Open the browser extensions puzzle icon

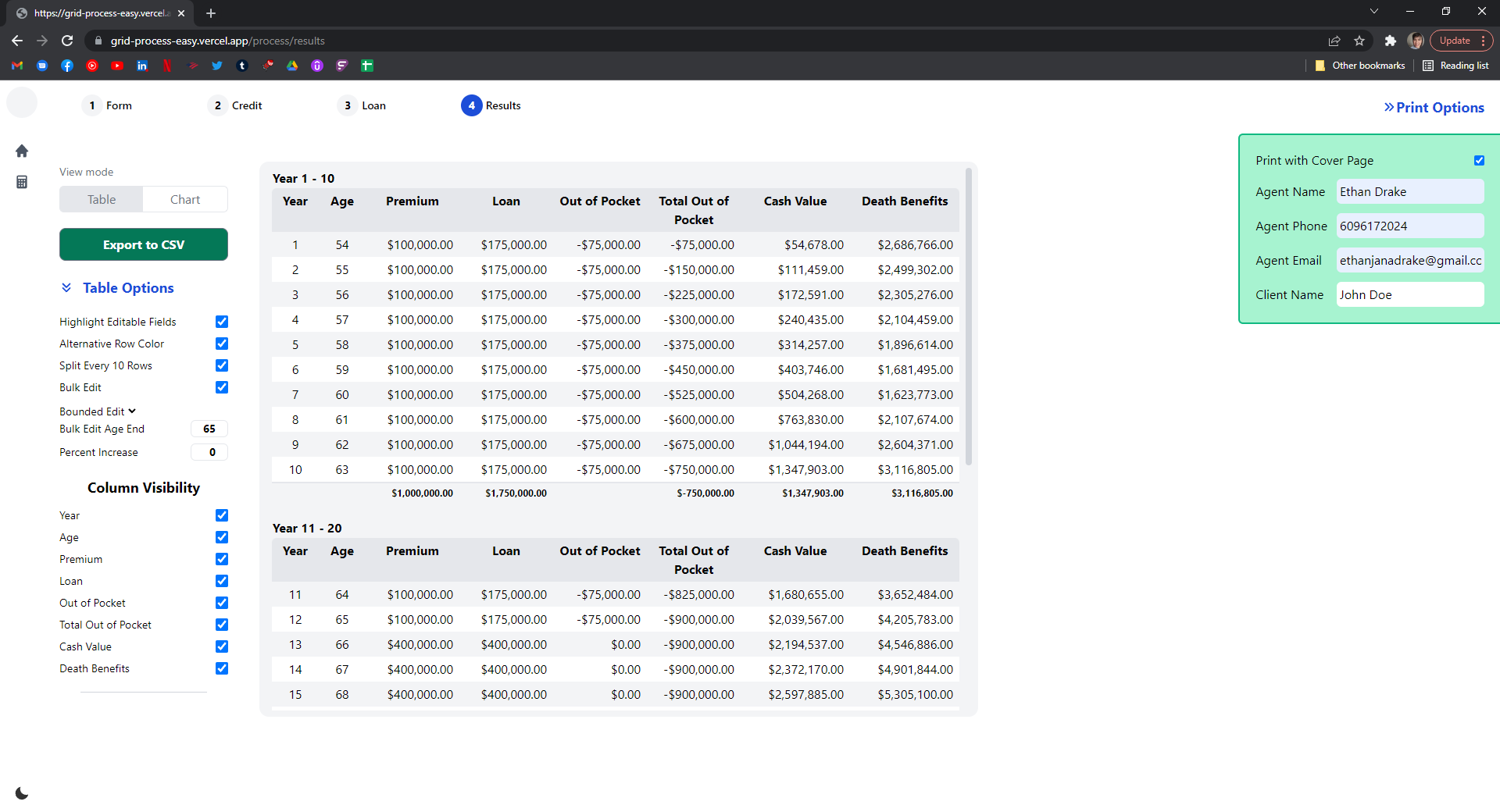(1390, 41)
